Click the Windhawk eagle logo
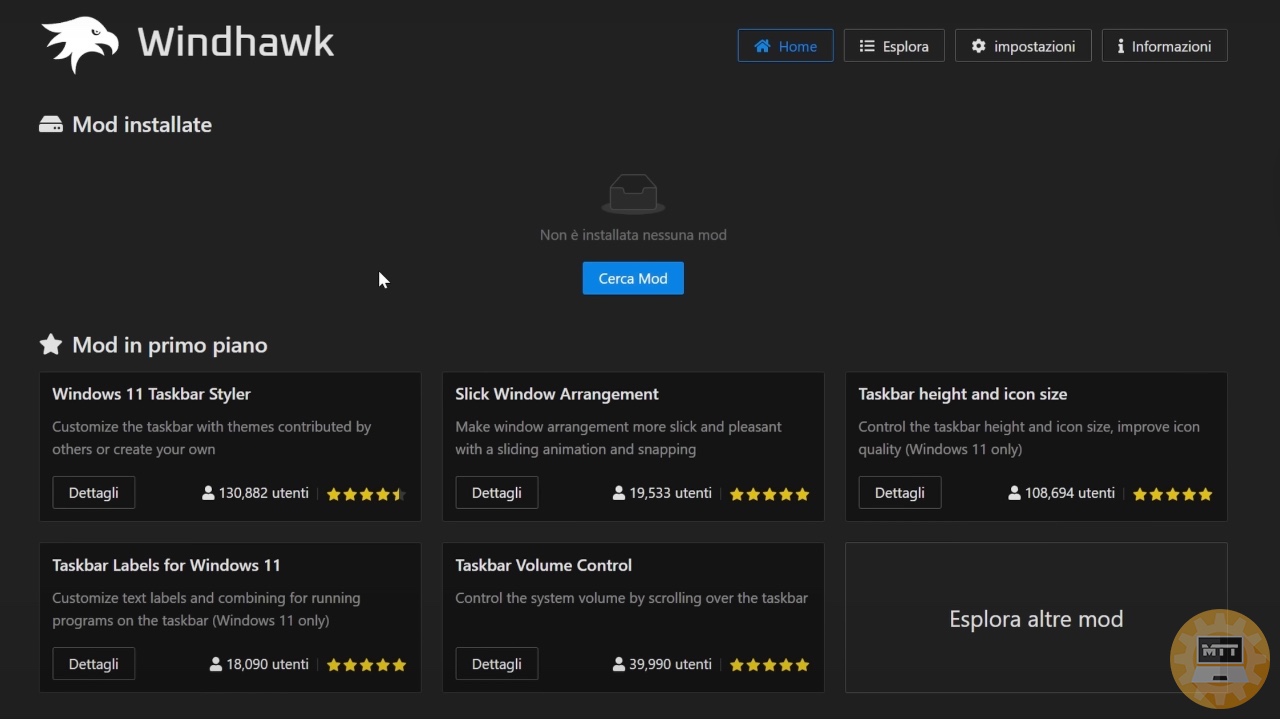 (x=80, y=44)
